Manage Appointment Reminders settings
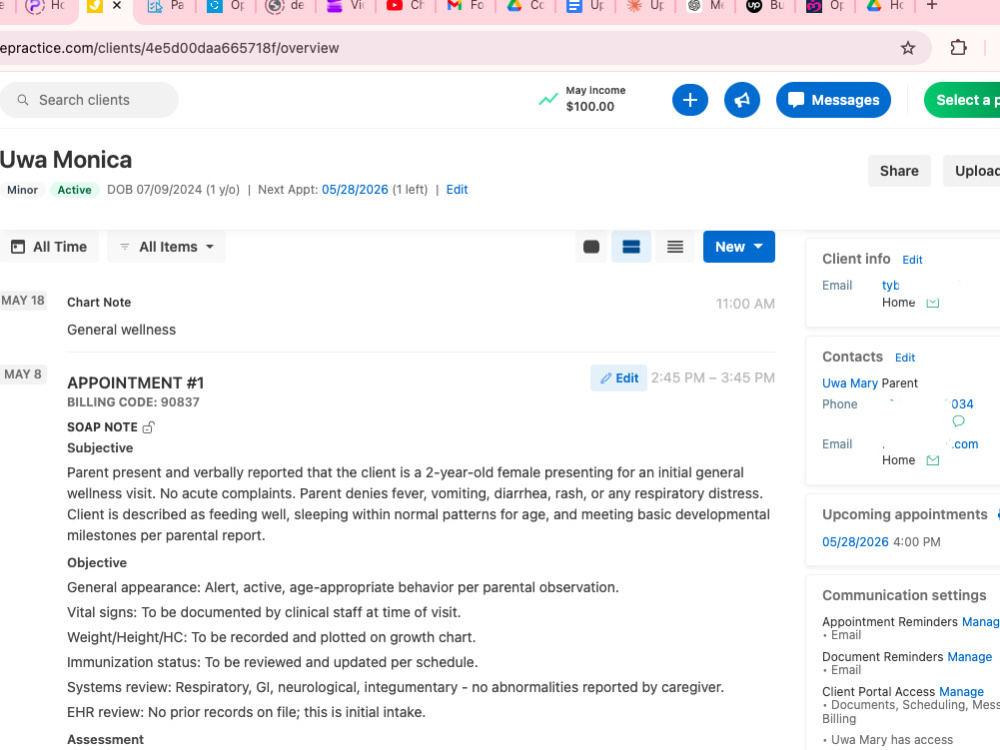This screenshot has height=750, width=1000. click(981, 621)
